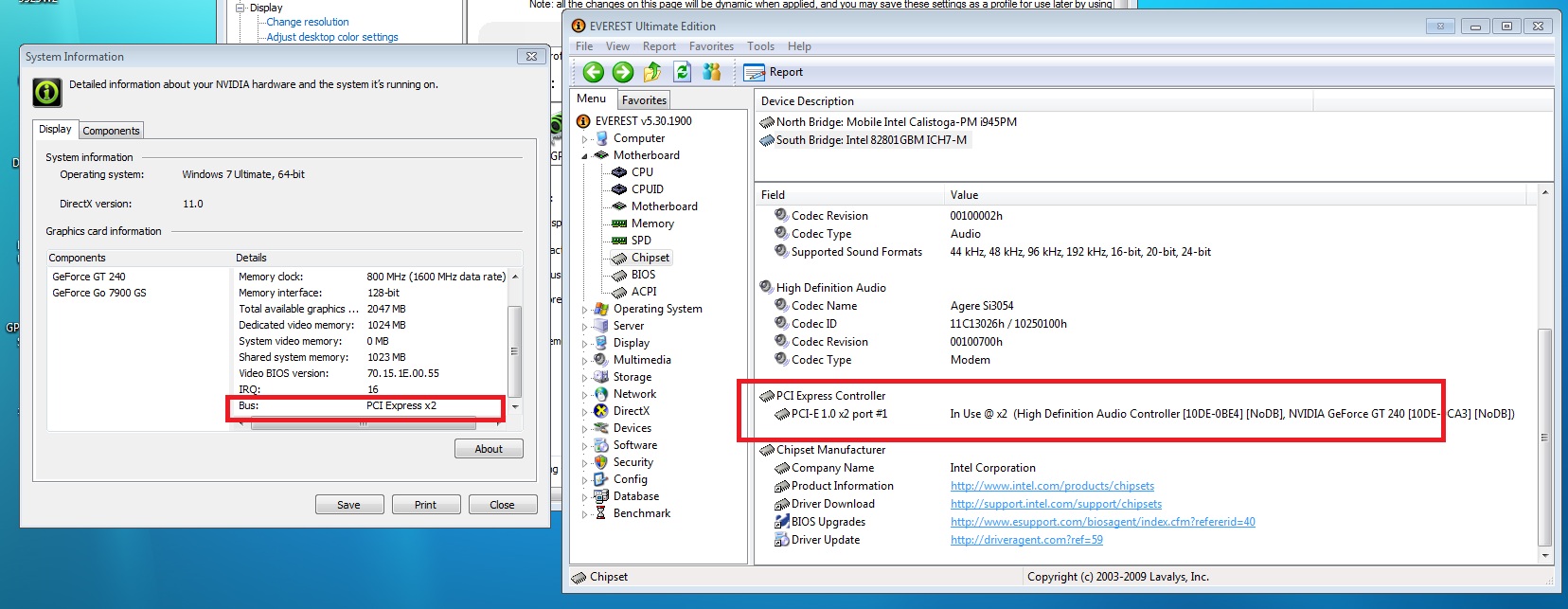Viewport: 1568px width, 609px height.
Task: Go forward with the green right arrow
Action: click(x=623, y=72)
